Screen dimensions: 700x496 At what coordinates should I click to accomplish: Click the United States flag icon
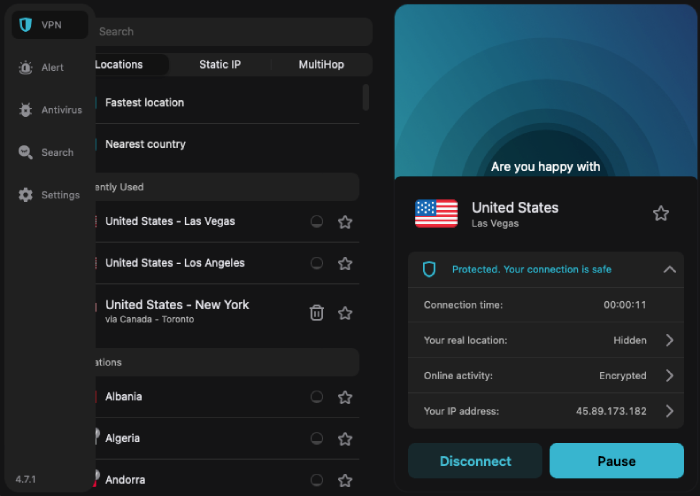[436, 213]
